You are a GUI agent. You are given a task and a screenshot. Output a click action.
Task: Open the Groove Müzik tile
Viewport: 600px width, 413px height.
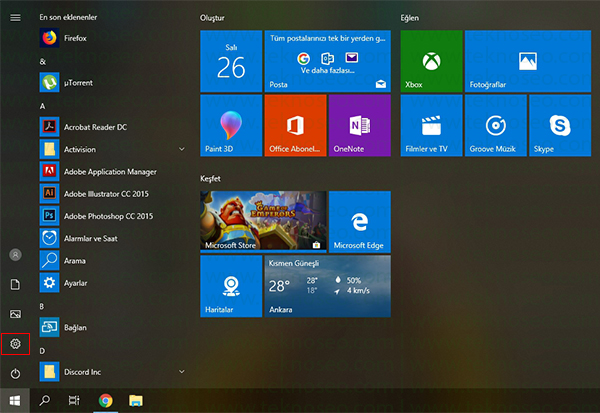496,126
